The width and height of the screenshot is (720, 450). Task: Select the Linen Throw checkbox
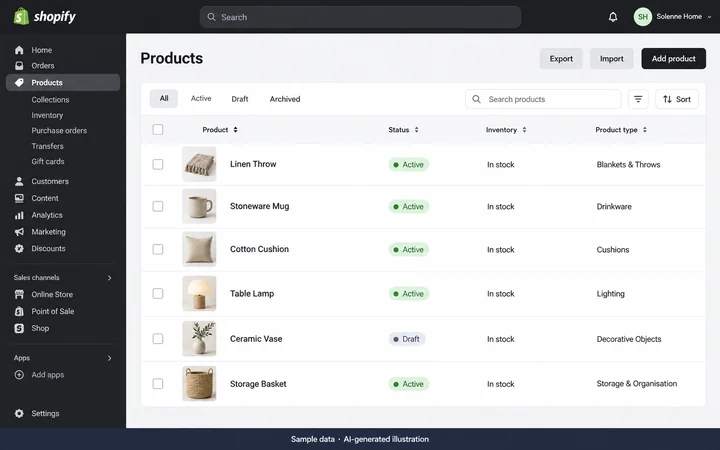coord(158,164)
